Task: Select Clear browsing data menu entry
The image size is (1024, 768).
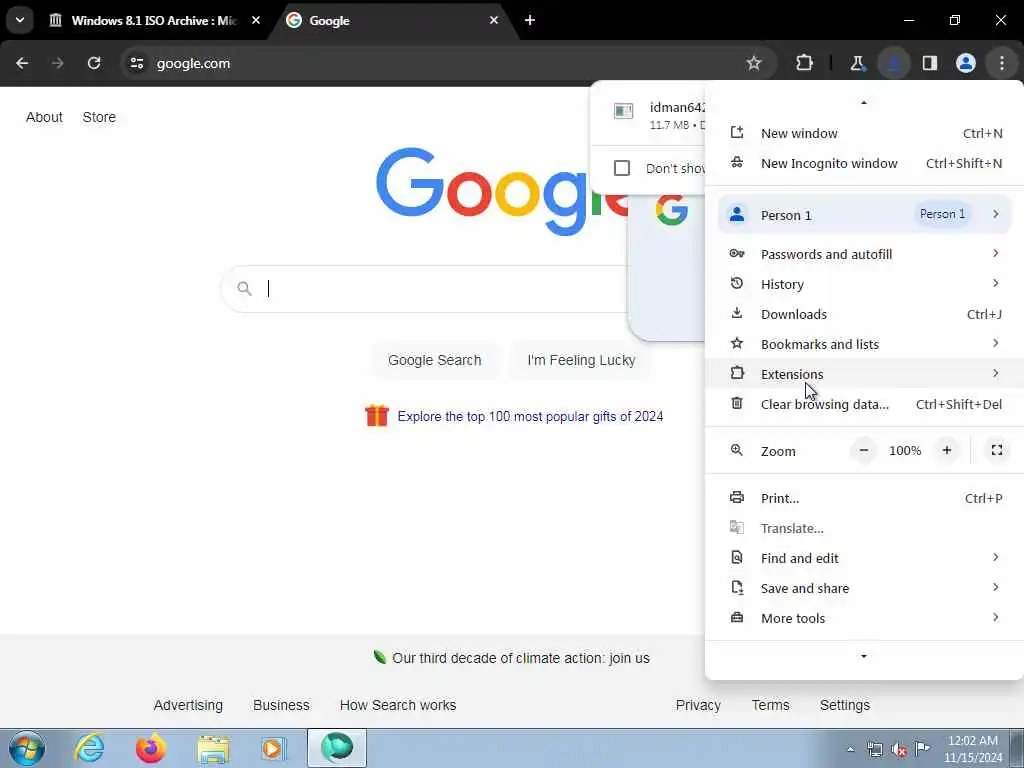Action: [x=864, y=404]
